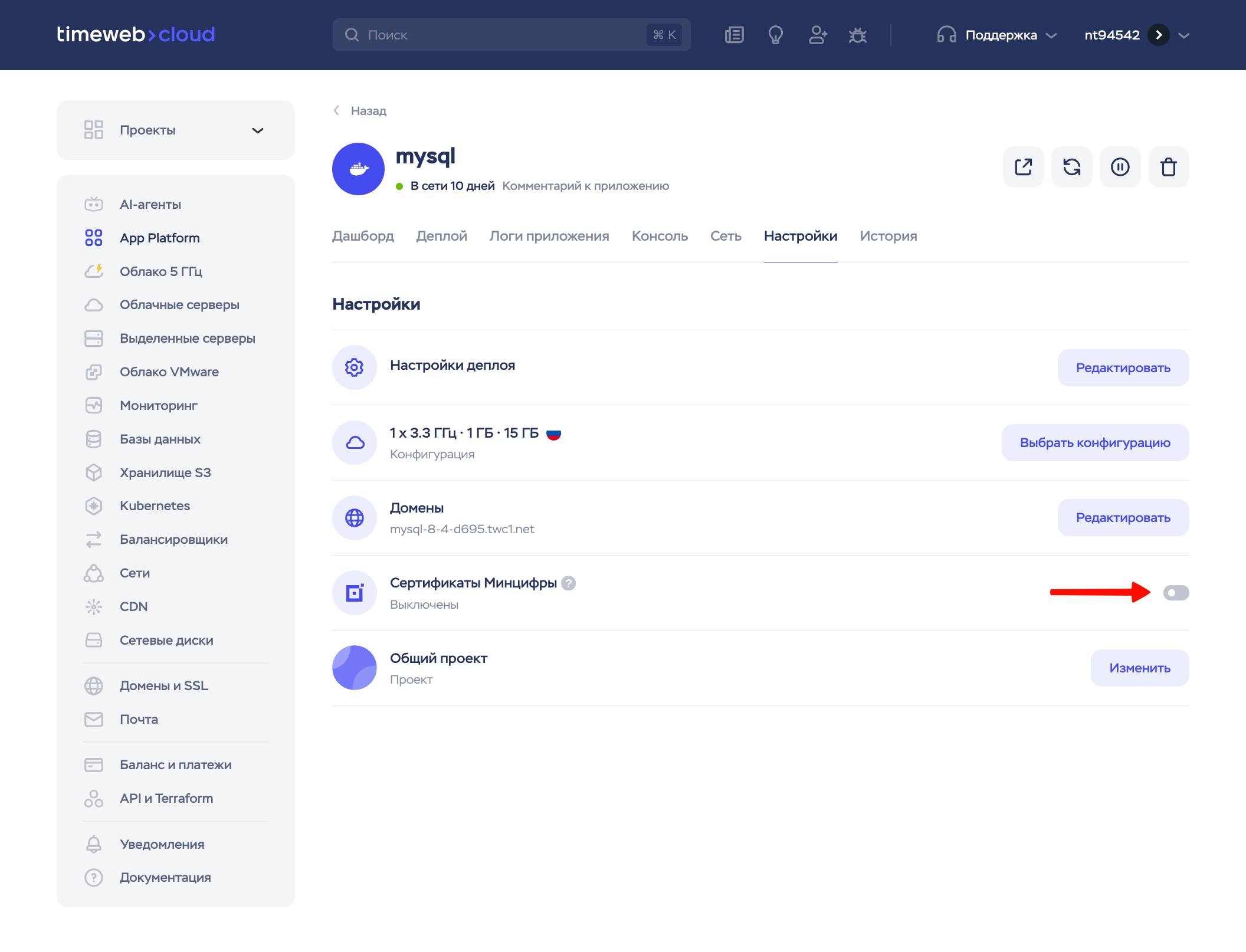Click the Общий проект avatar
This screenshot has height=952, width=1246.
355,668
